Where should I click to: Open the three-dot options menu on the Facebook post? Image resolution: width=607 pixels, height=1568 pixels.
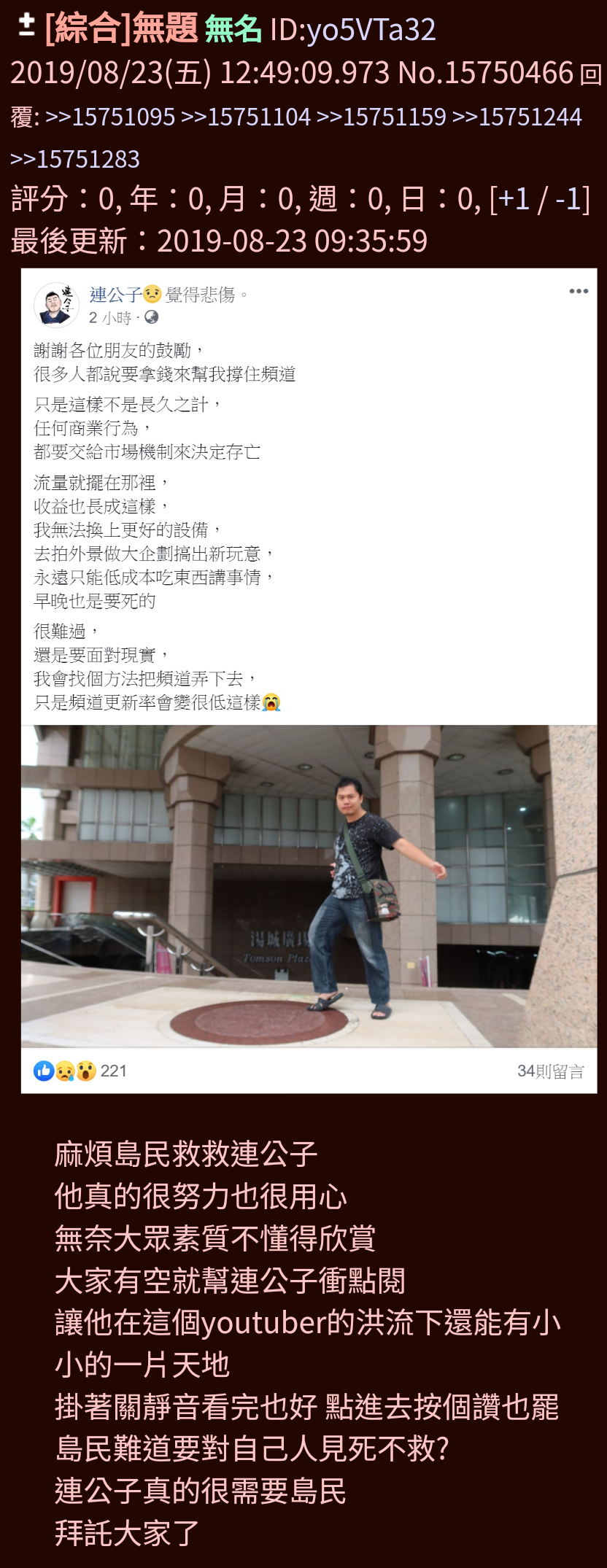click(579, 291)
